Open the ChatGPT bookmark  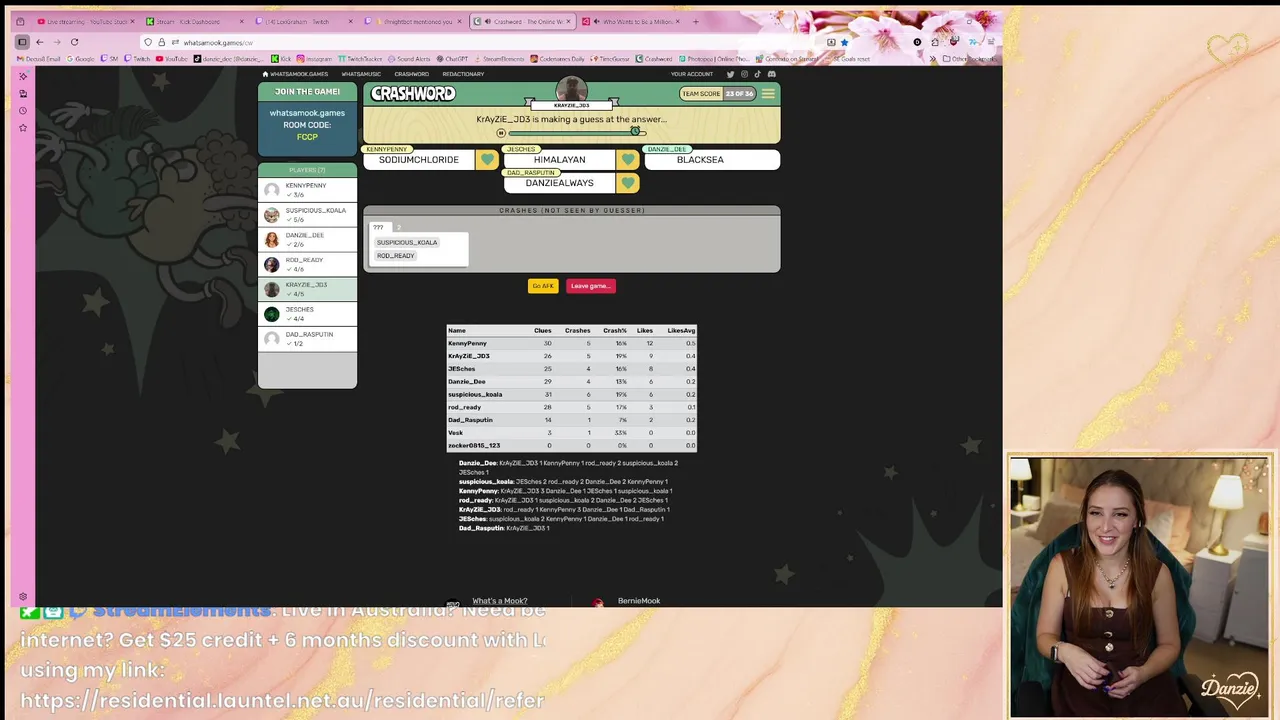[452, 59]
